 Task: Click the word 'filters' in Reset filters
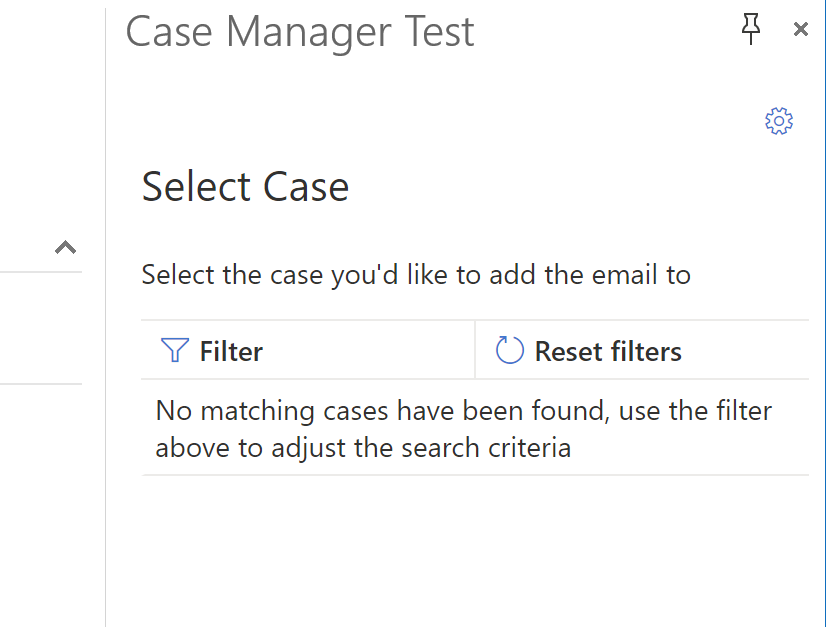[x=645, y=351]
